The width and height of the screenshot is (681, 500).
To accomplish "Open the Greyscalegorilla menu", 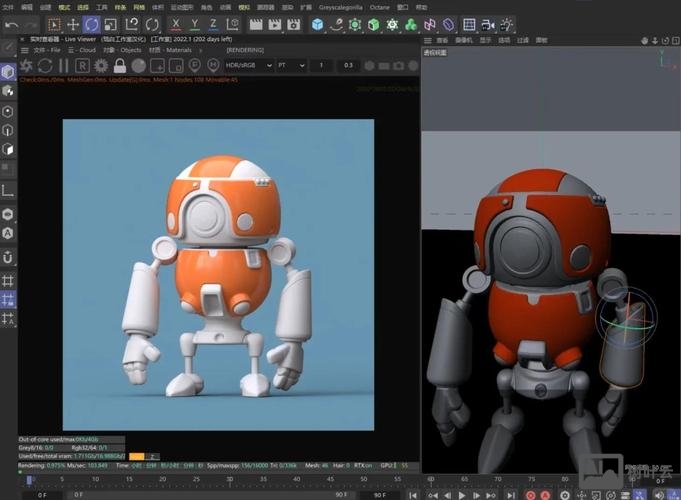I will click(x=340, y=6).
